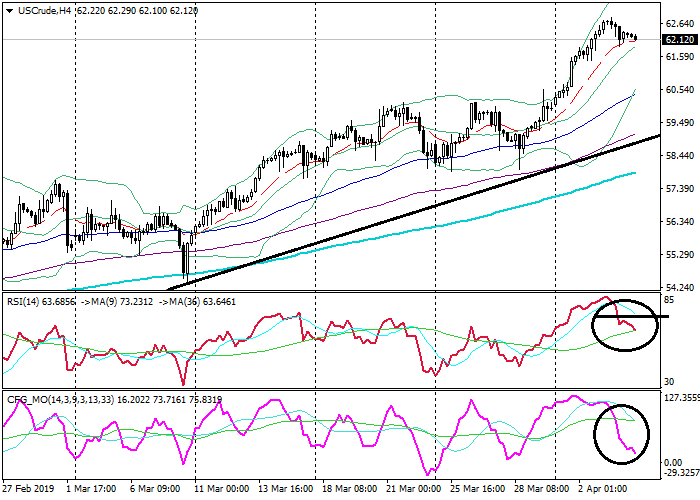Click the 54.240 price axis label

tap(679, 287)
